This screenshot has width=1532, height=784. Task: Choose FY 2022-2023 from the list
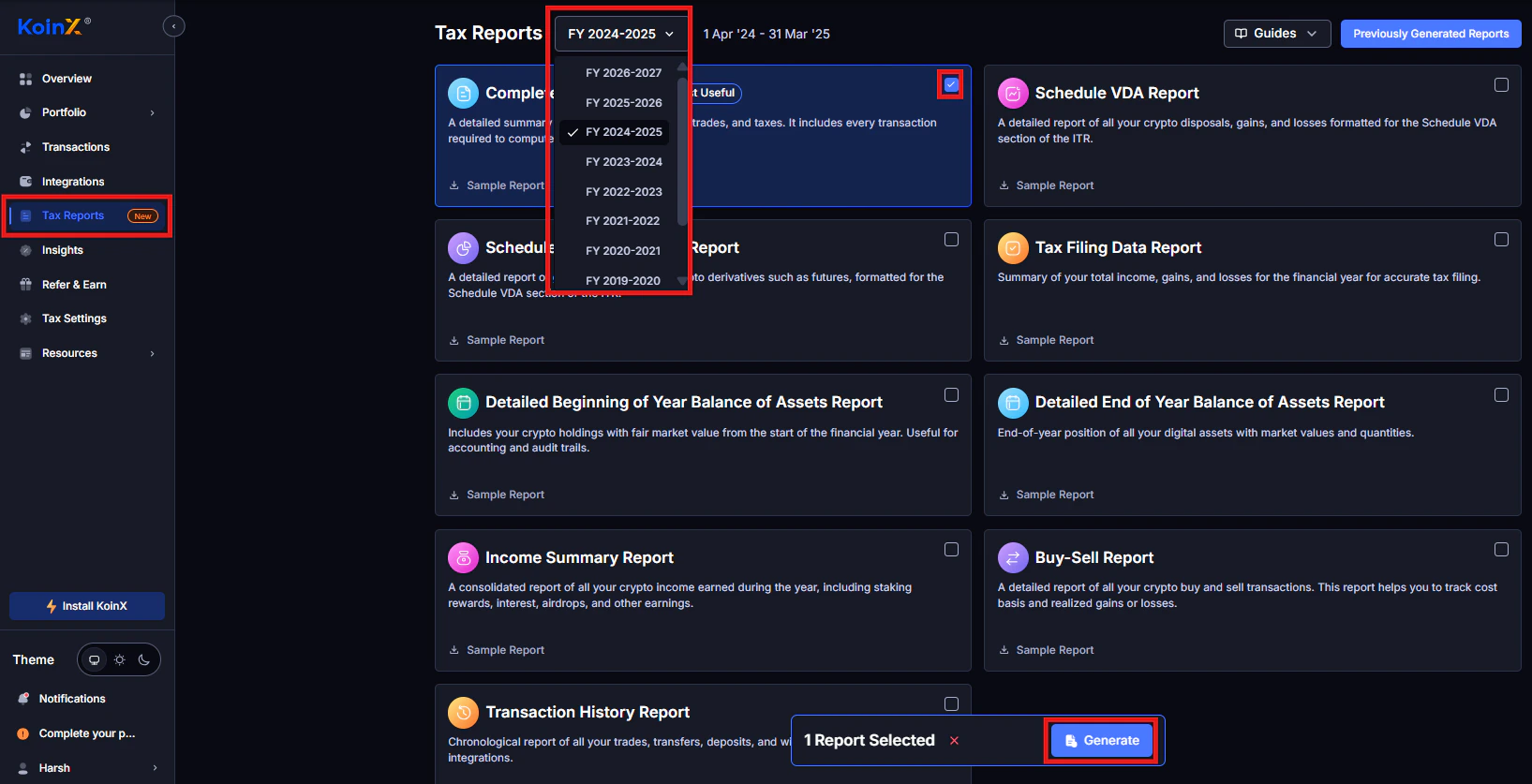click(623, 192)
